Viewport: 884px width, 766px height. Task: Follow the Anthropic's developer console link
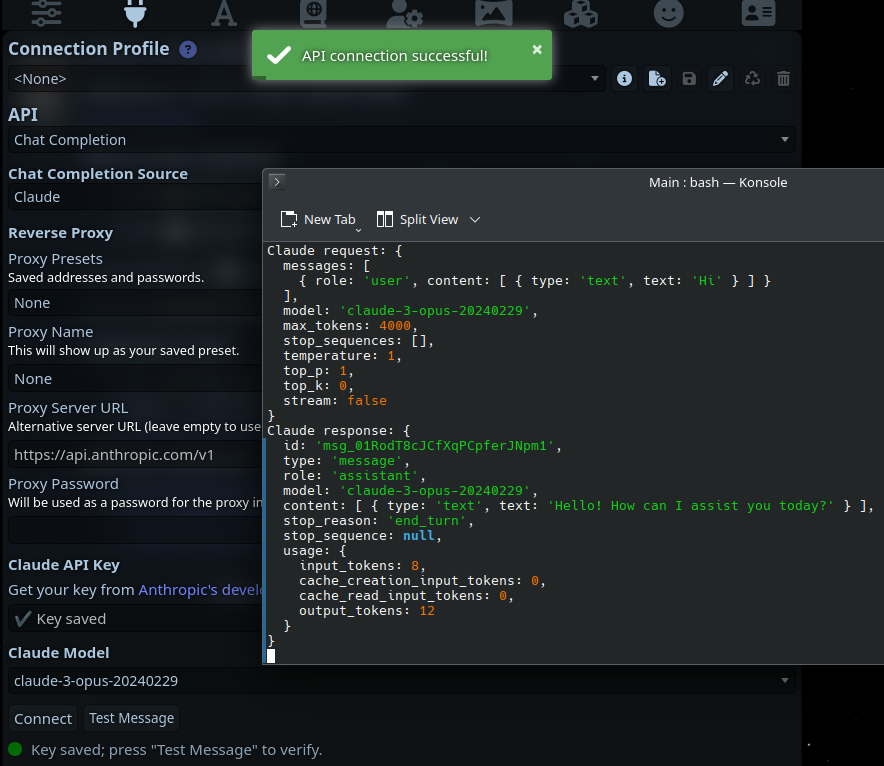click(x=201, y=590)
